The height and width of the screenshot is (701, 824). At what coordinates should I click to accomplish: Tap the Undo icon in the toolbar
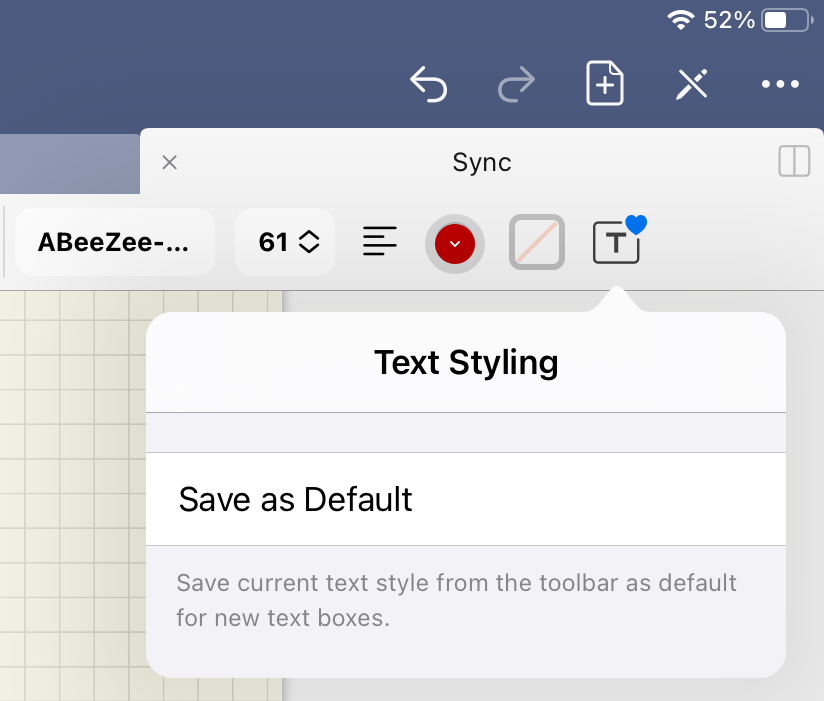coord(428,84)
